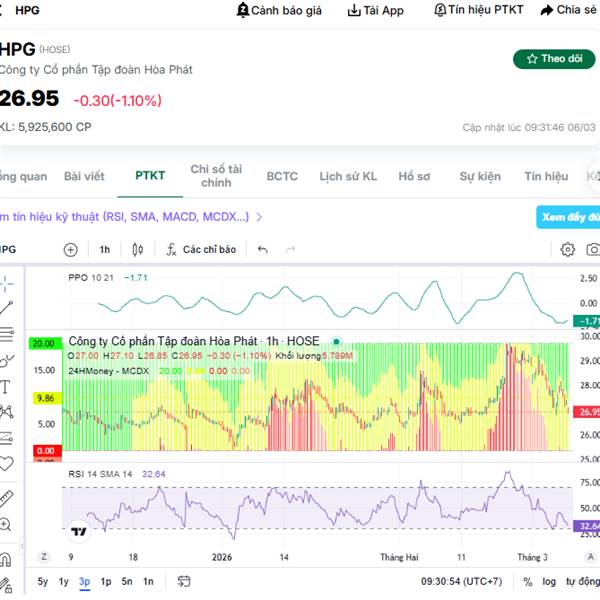Select the trend line drawing tool
This screenshot has height=600, width=600.
point(7,308)
